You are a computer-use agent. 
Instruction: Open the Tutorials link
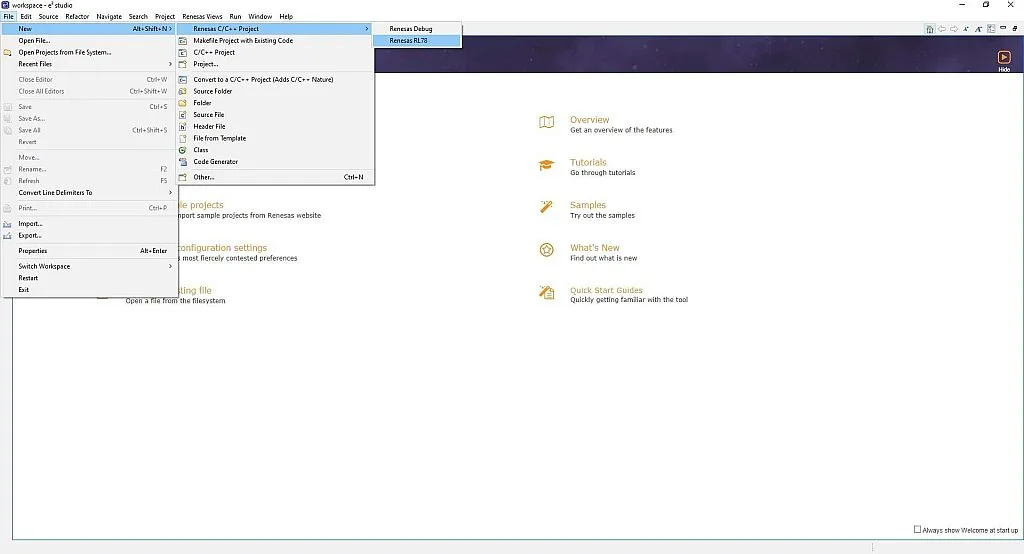click(588, 162)
